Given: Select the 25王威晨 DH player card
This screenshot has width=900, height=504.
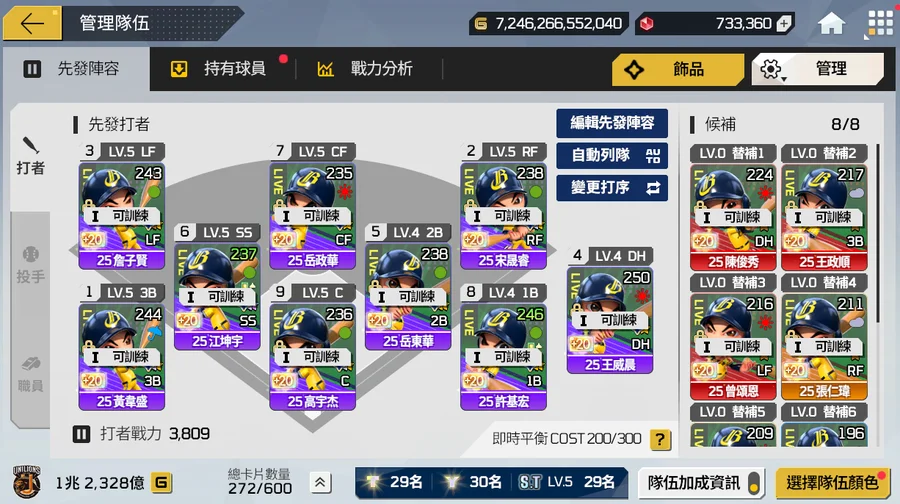Looking at the screenshot, I should click(610, 320).
